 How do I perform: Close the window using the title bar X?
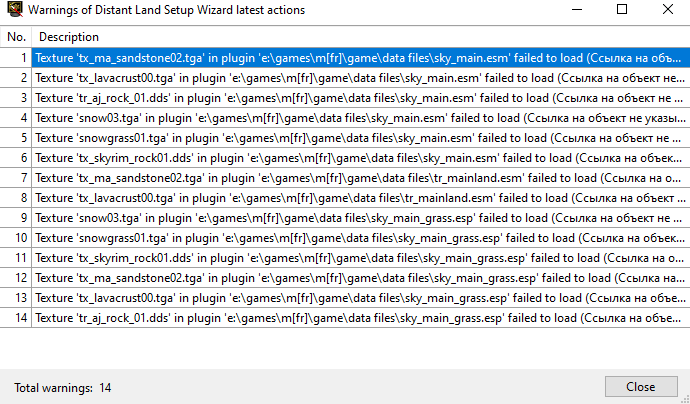[x=667, y=10]
